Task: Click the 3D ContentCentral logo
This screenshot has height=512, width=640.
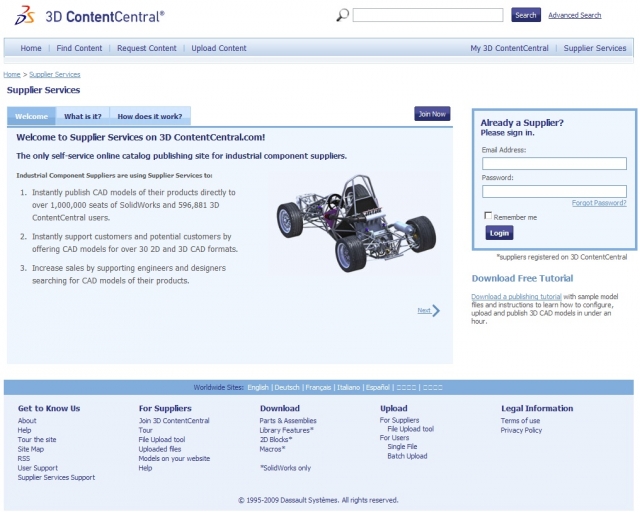Action: (x=89, y=16)
